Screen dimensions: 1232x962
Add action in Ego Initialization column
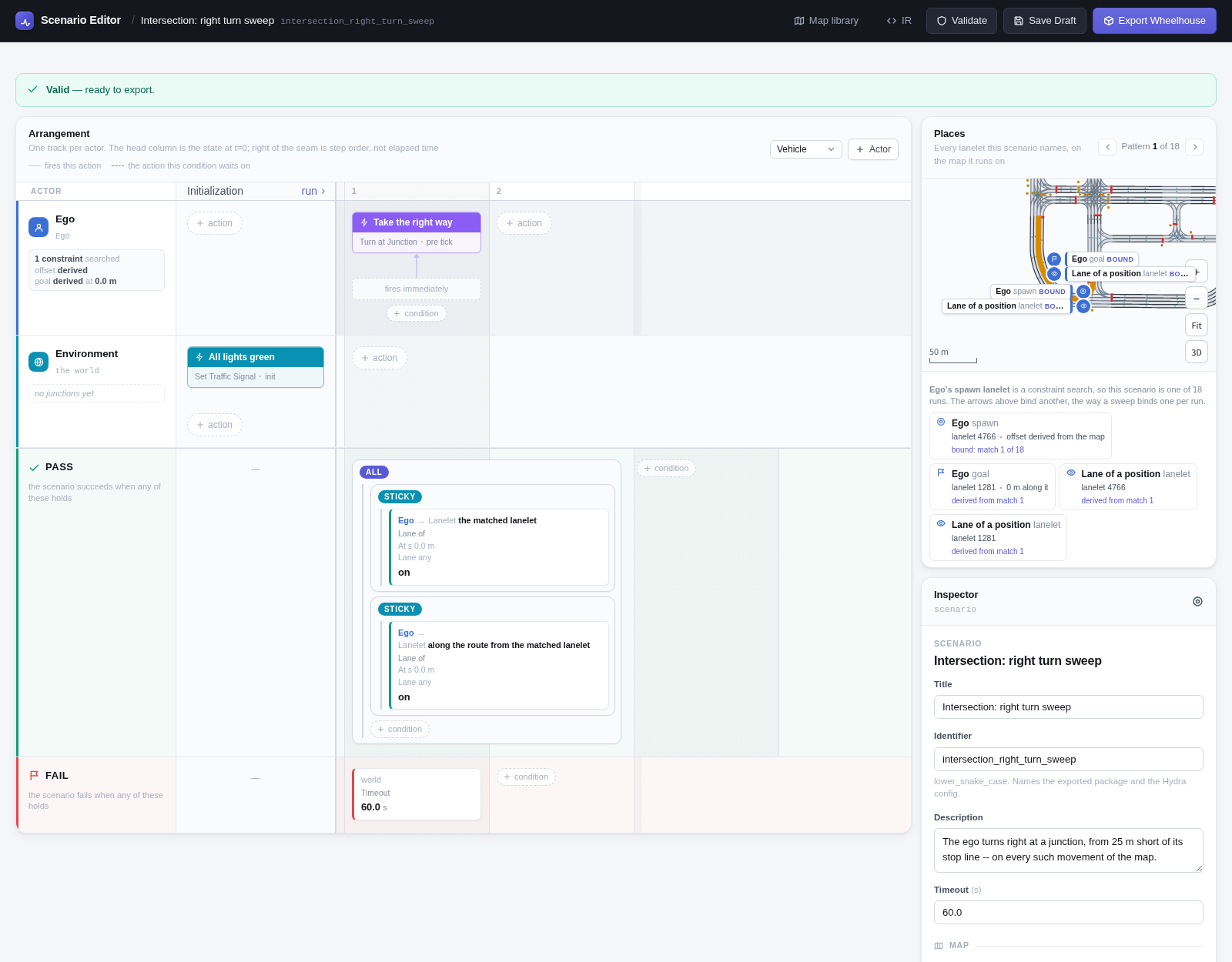point(215,223)
